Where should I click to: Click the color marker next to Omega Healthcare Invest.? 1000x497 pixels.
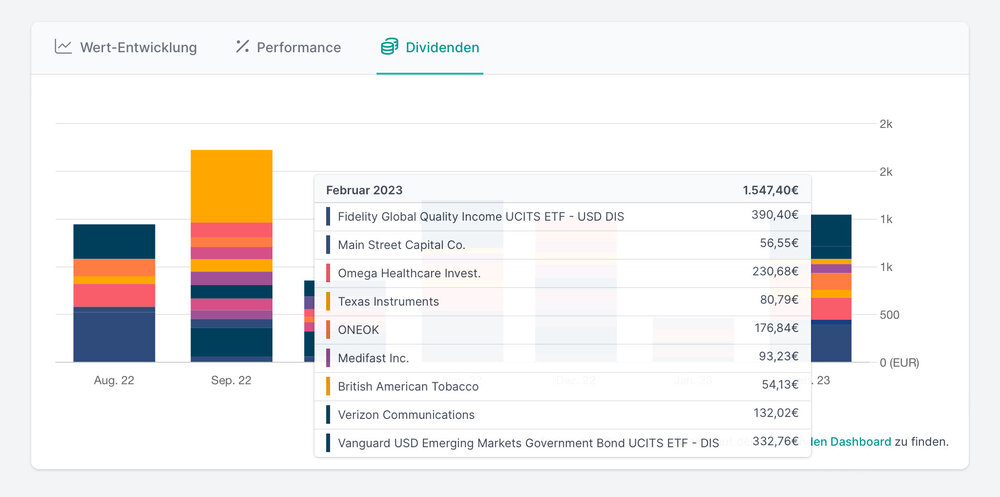pyautogui.click(x=328, y=273)
